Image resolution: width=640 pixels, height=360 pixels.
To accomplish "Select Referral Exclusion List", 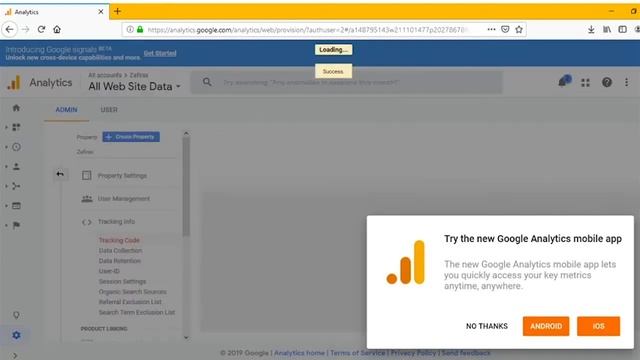I will point(130,302).
